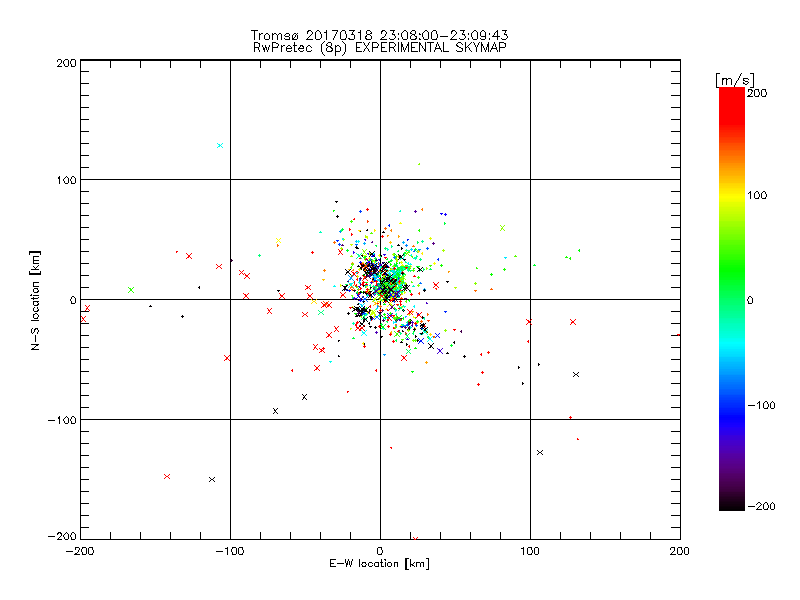Pick the yellow band of the colorbar
The height and width of the screenshot is (600, 800).
[x=732, y=196]
